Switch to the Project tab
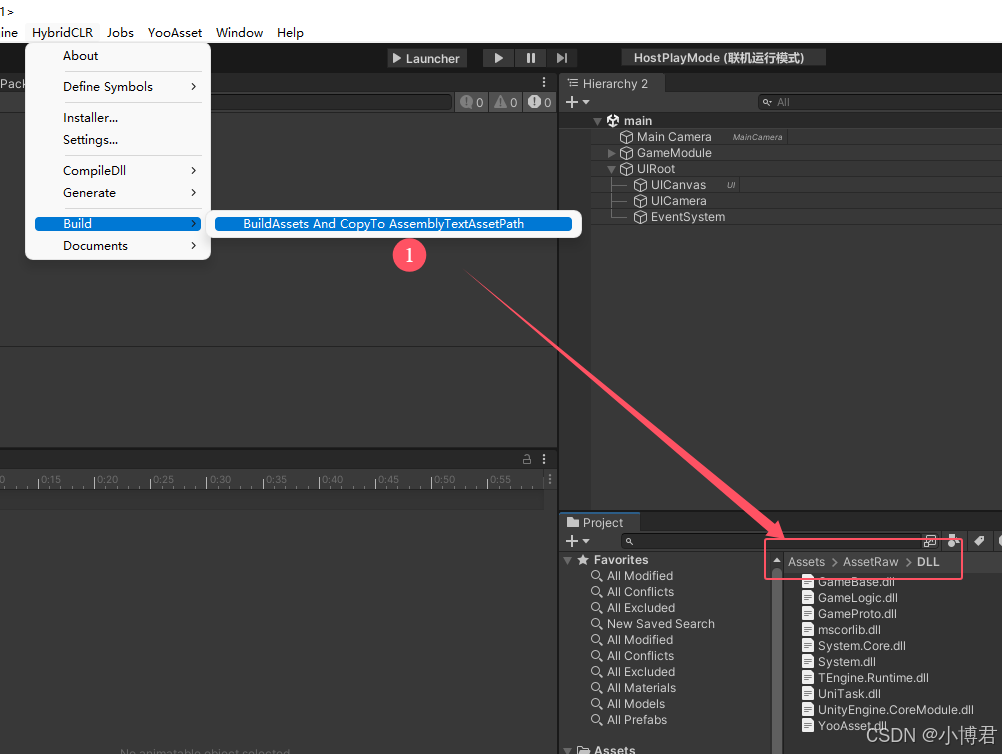Image resolution: width=1002 pixels, height=754 pixels. [x=599, y=522]
